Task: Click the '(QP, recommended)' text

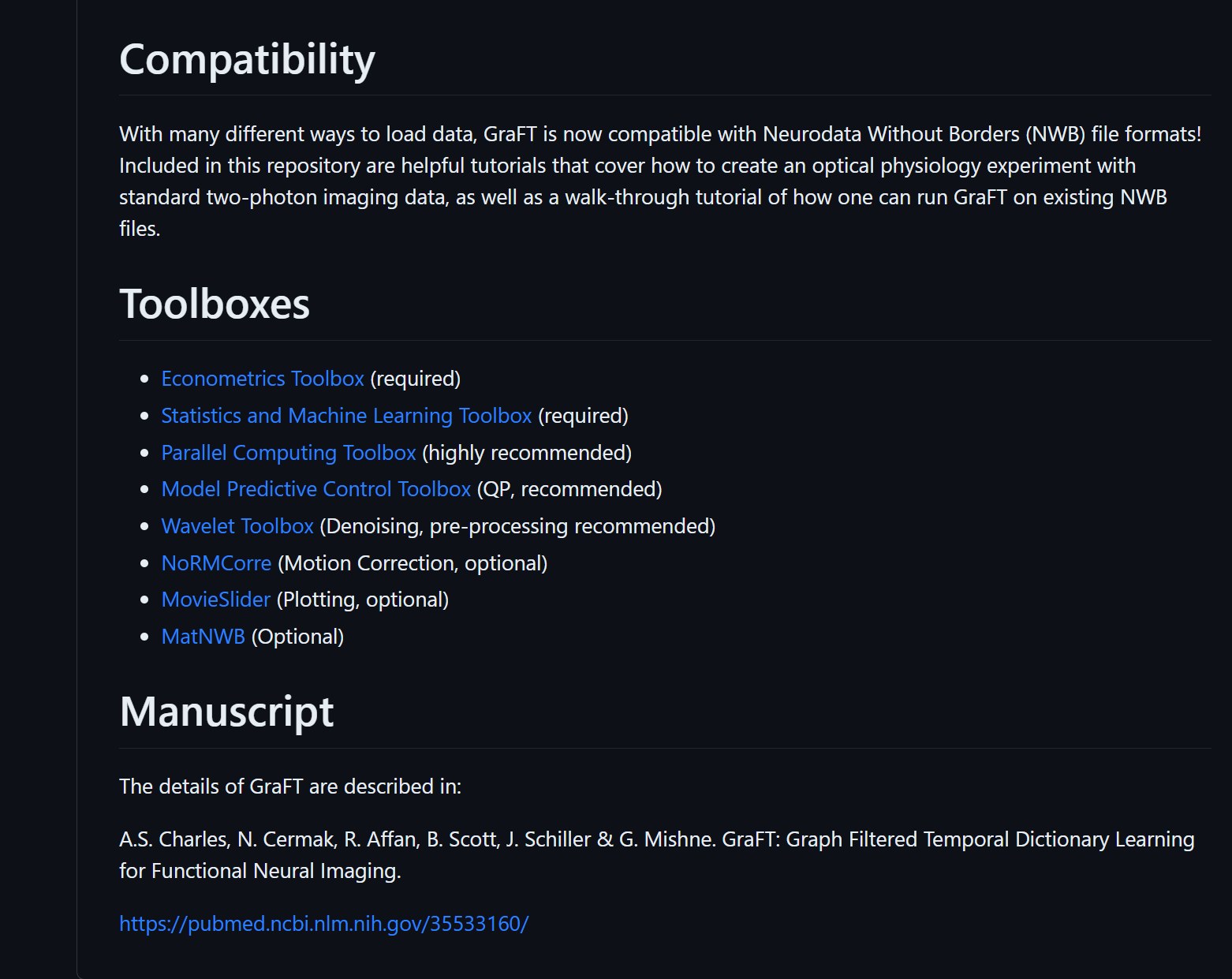Action: [569, 489]
